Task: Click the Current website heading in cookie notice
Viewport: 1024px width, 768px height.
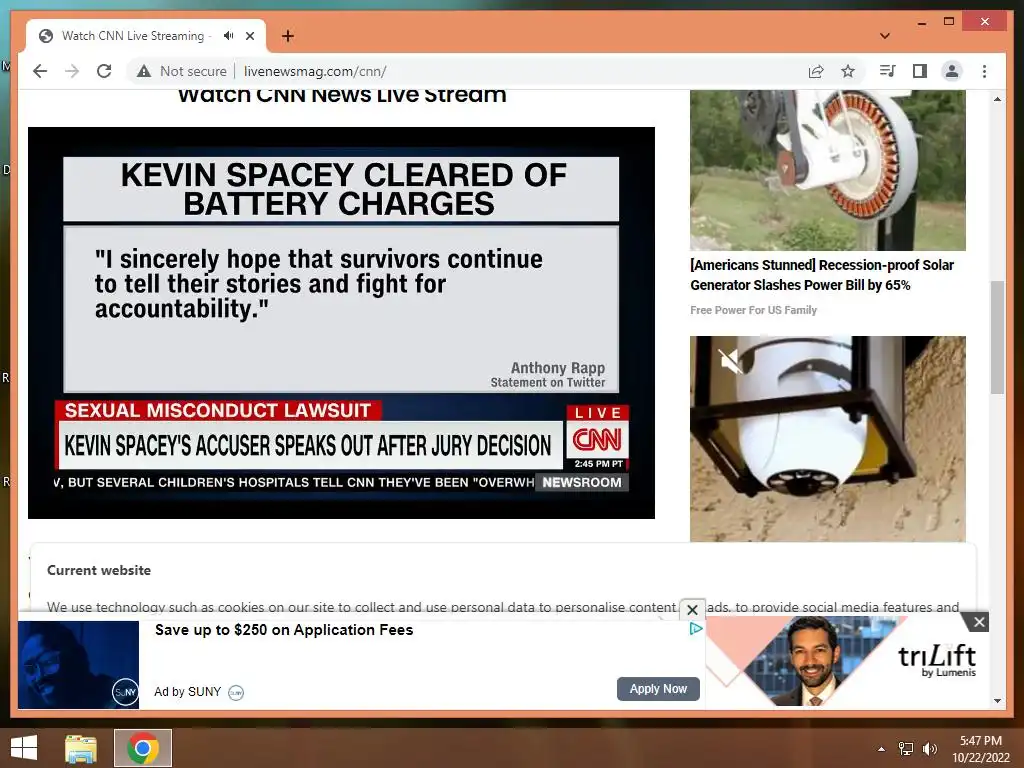Action: pos(99,570)
